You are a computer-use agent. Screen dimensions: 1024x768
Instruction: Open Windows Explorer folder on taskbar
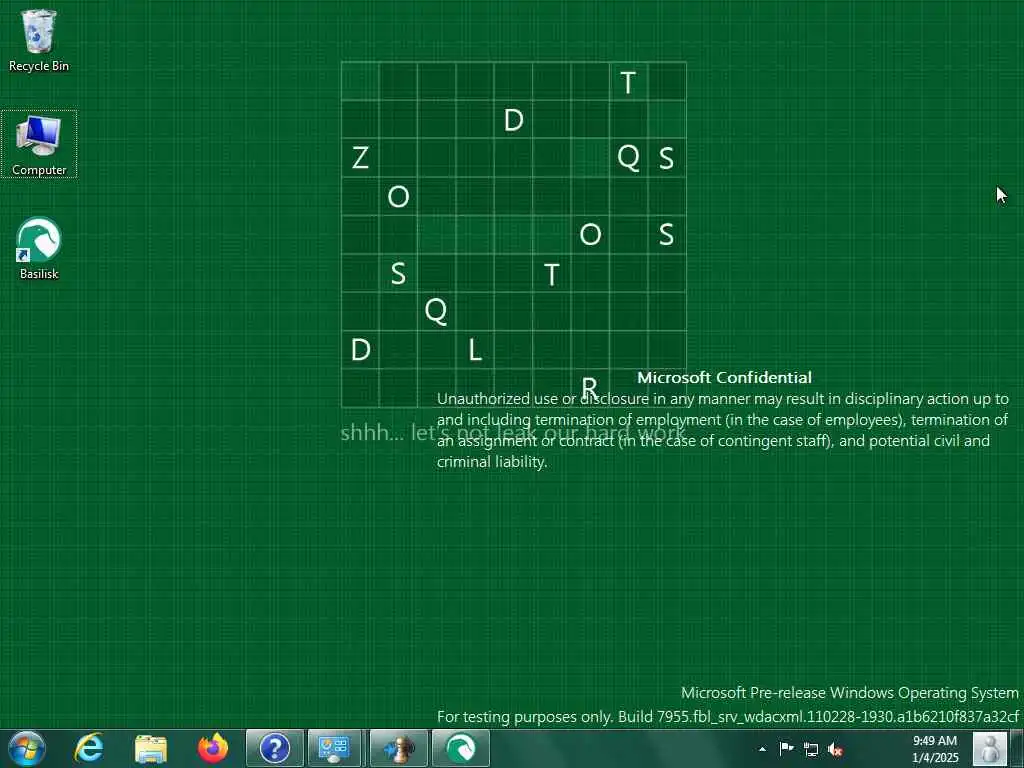(x=151, y=748)
